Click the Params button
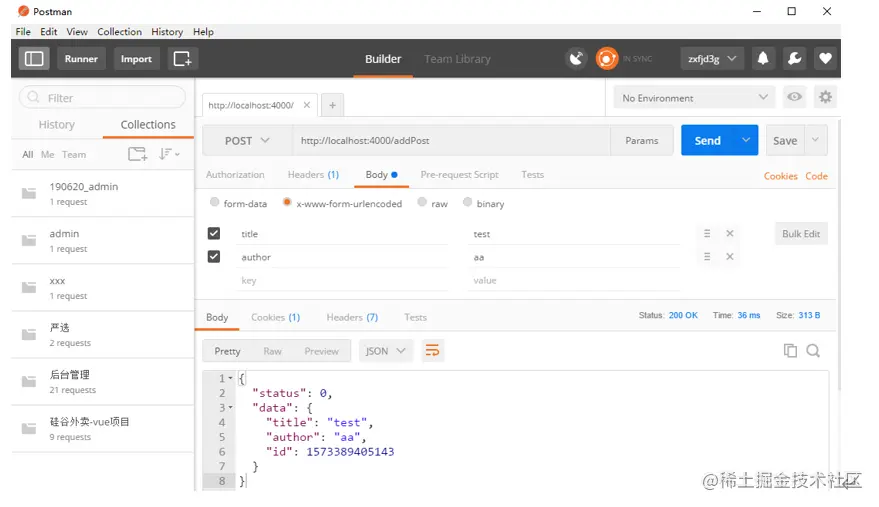The width and height of the screenshot is (879, 507). [641, 140]
